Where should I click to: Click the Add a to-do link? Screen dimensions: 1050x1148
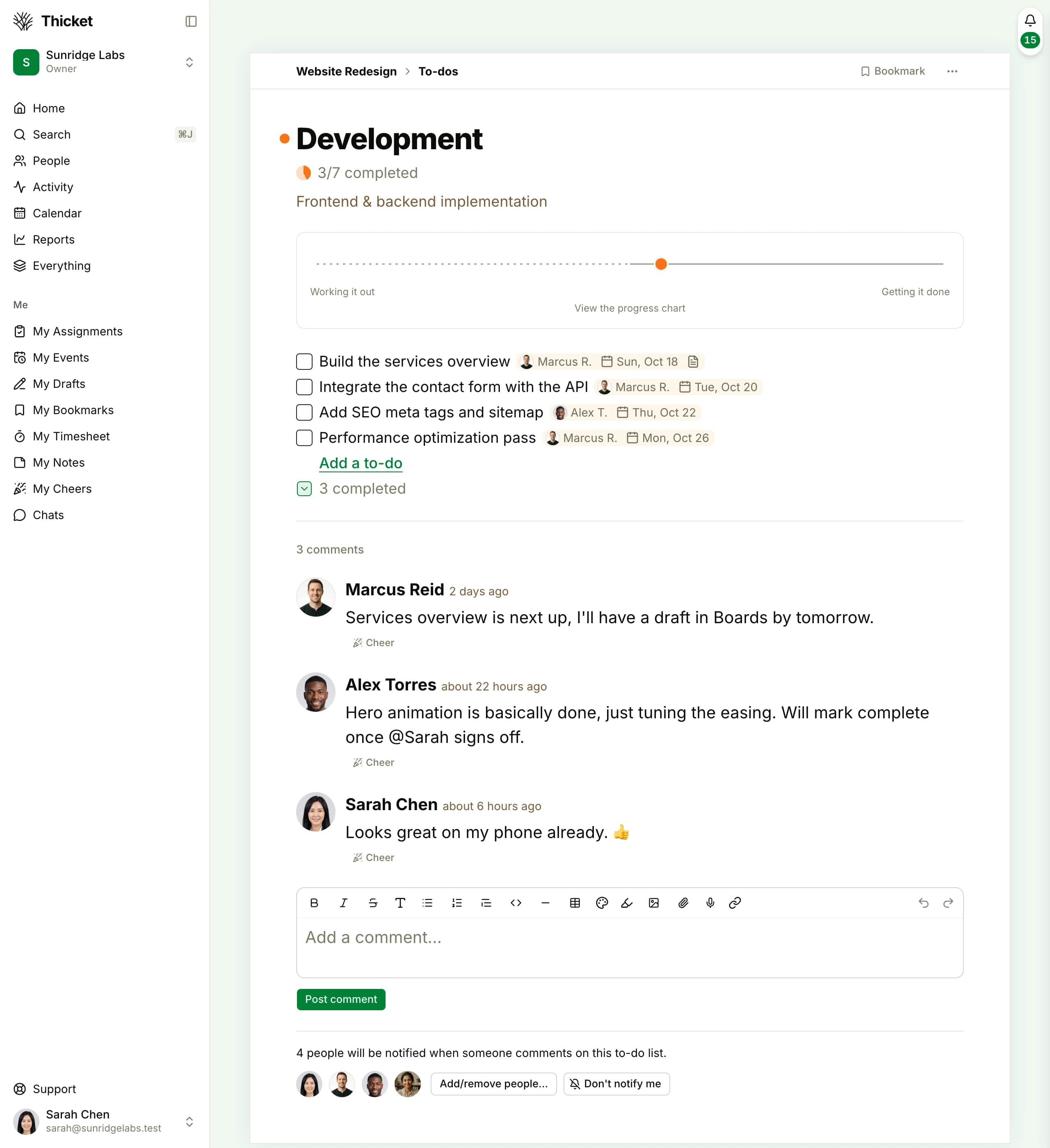pos(361,463)
